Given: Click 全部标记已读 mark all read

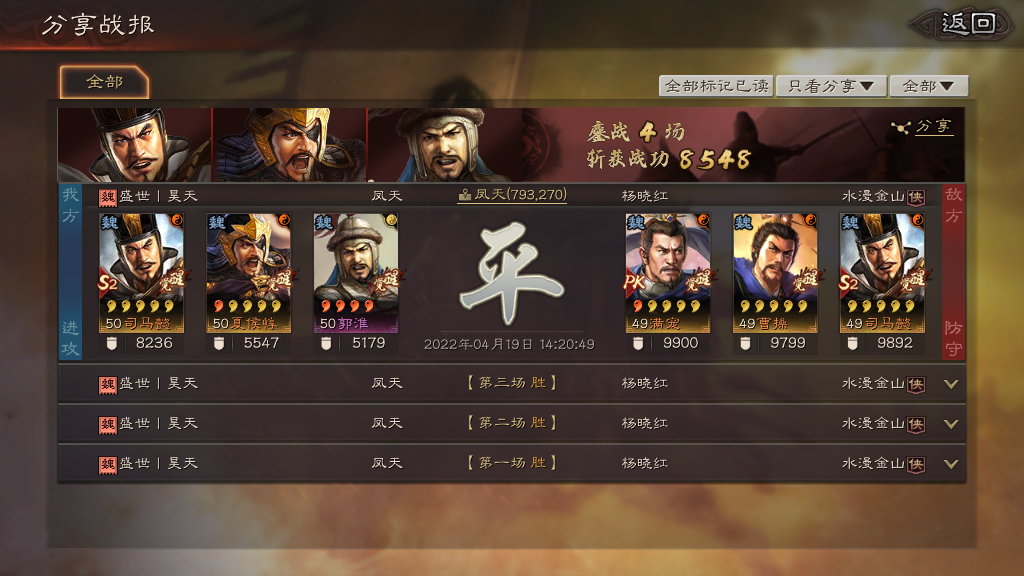Looking at the screenshot, I should (716, 86).
